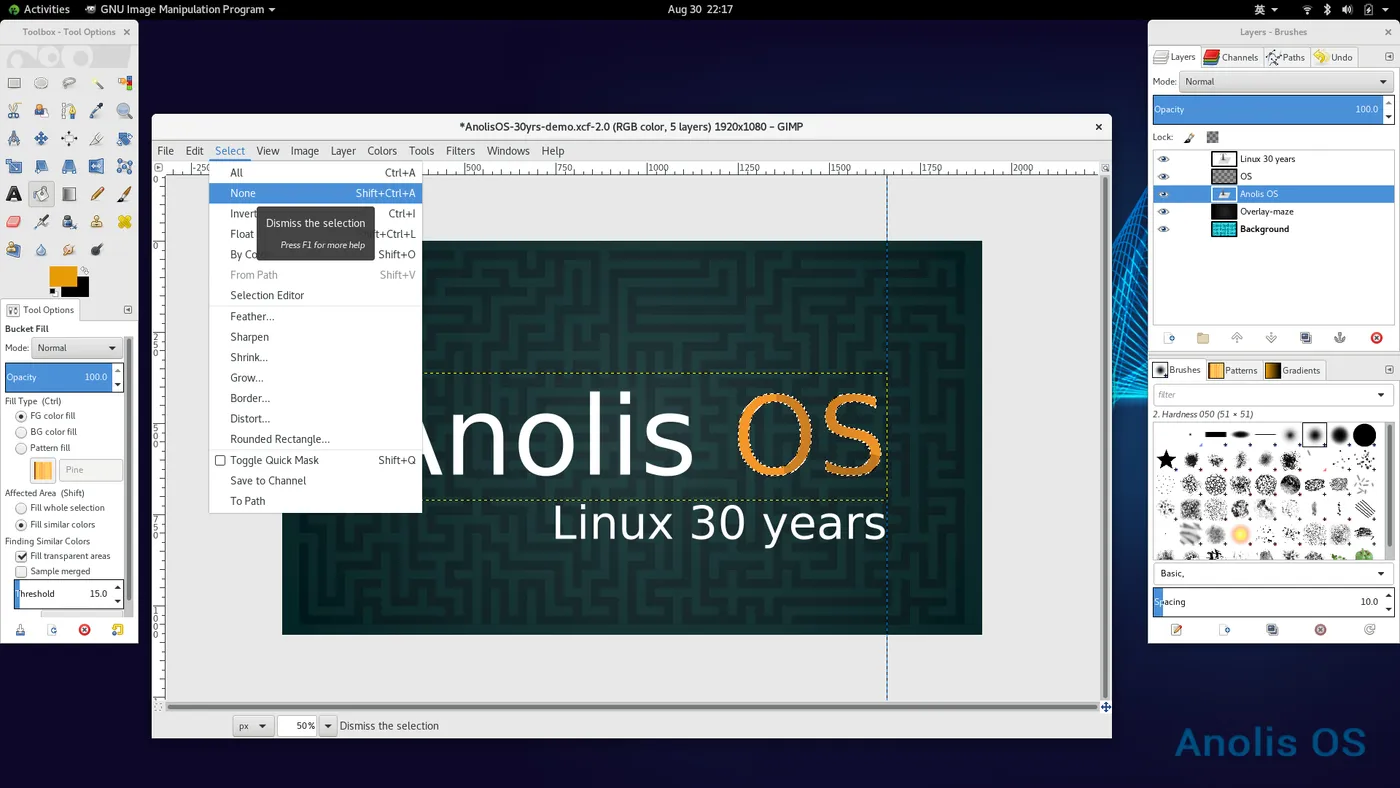The image size is (1400, 788).
Task: Select the Text tool
Action: tap(14, 194)
